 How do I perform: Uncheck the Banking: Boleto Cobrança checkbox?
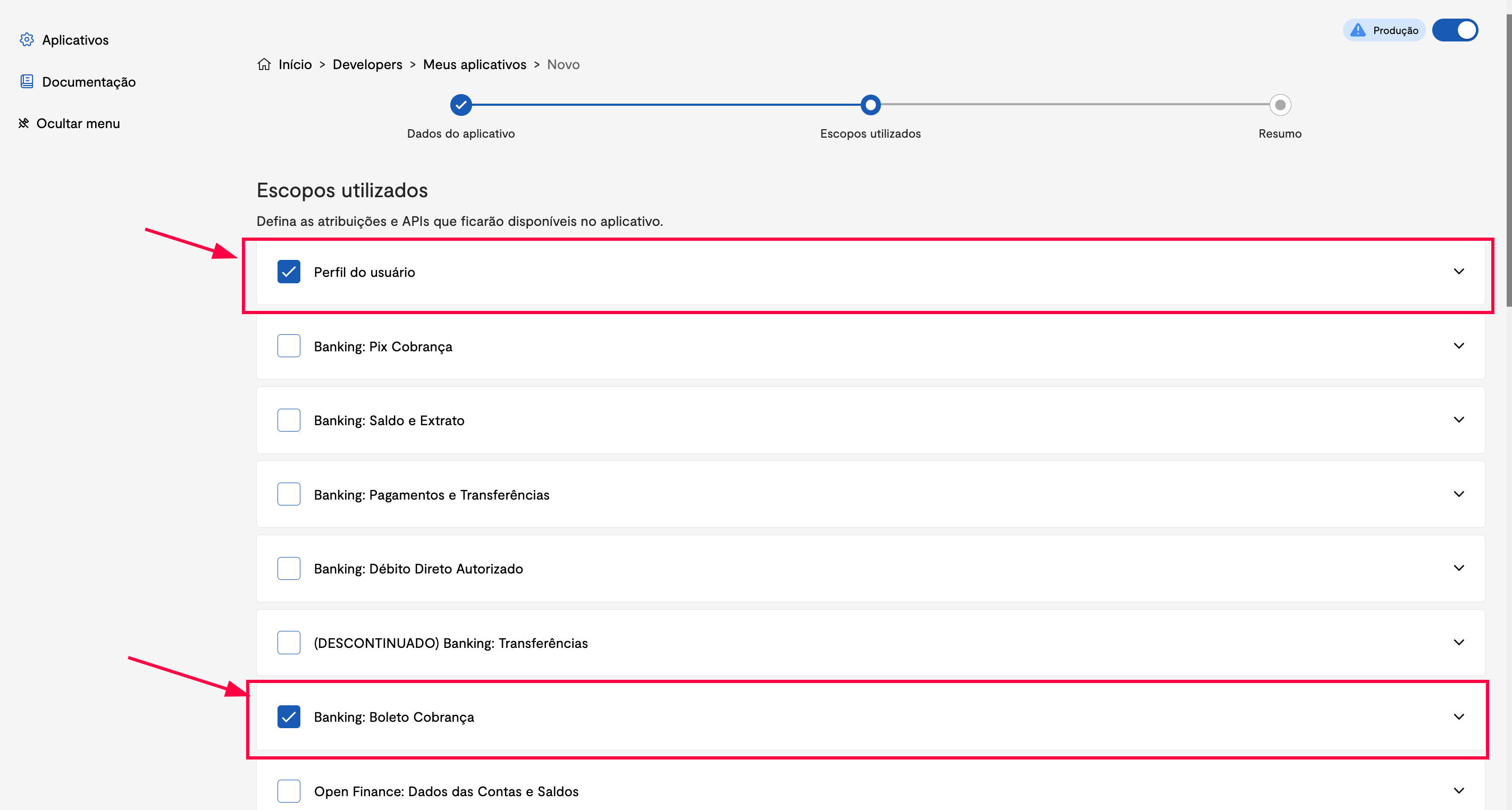[289, 716]
